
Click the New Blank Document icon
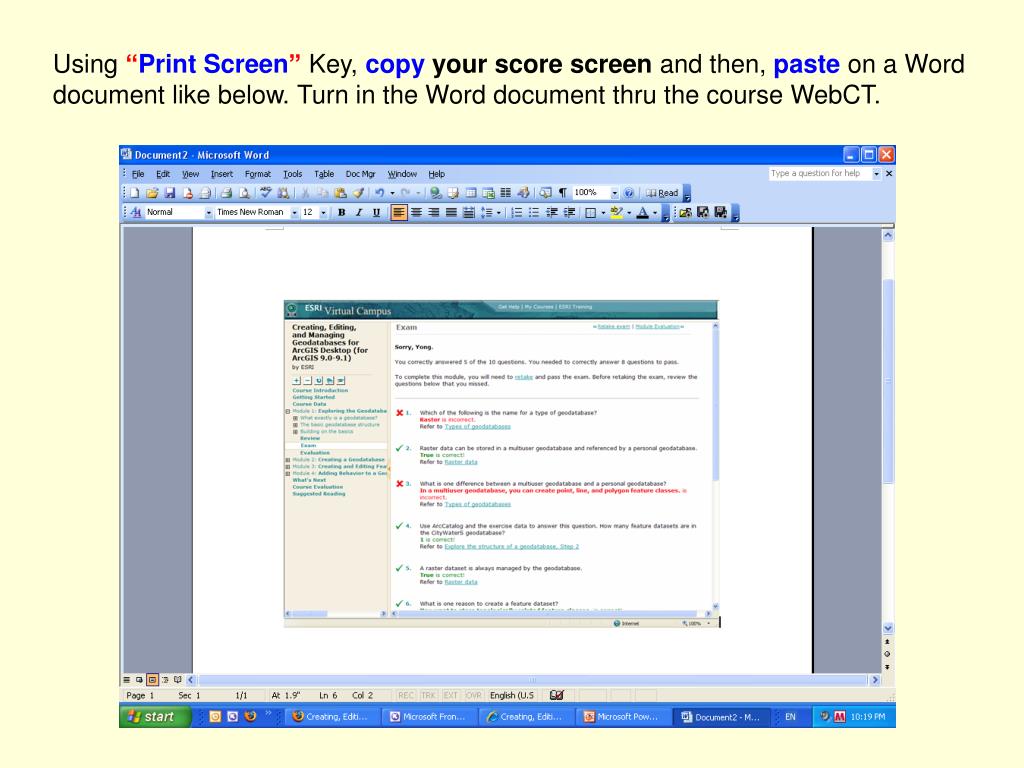tap(135, 193)
